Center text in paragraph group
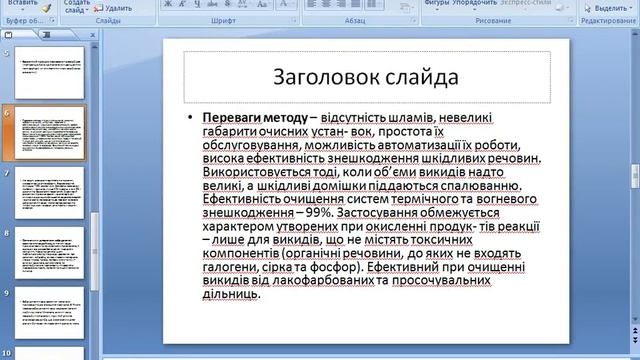The image size is (640, 360). (x=326, y=4)
